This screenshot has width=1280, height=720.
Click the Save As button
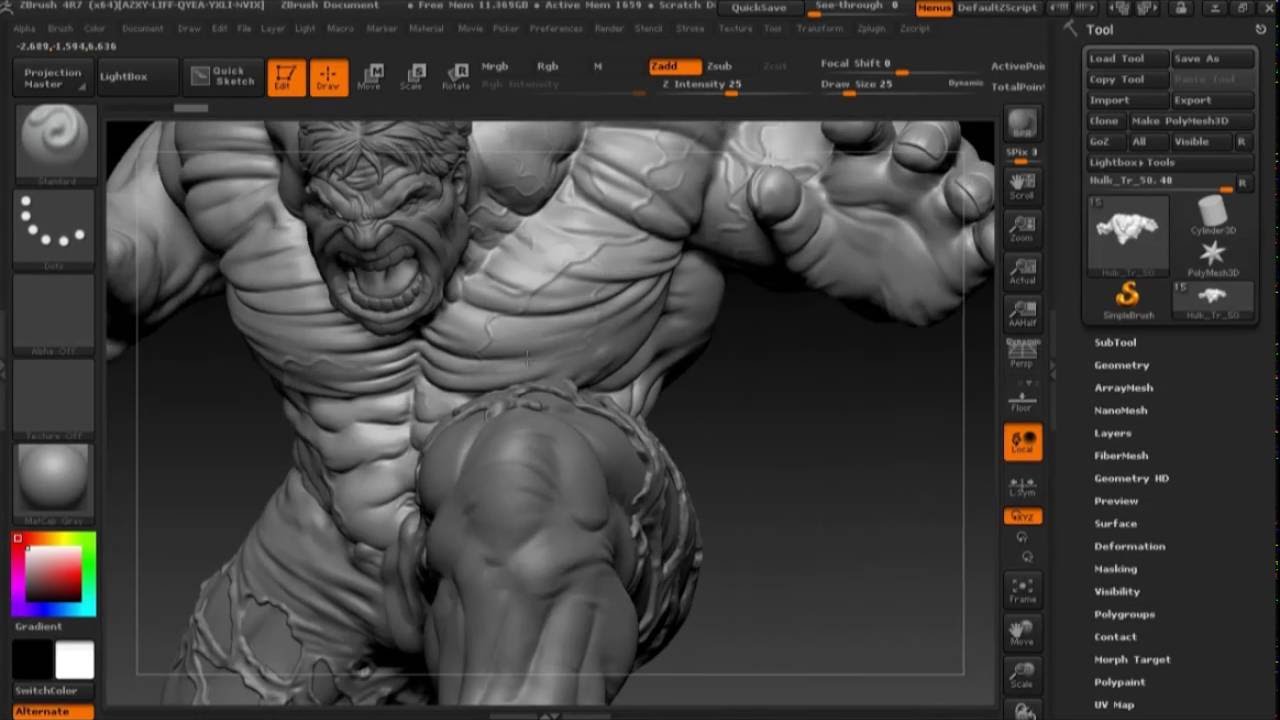click(x=1212, y=59)
